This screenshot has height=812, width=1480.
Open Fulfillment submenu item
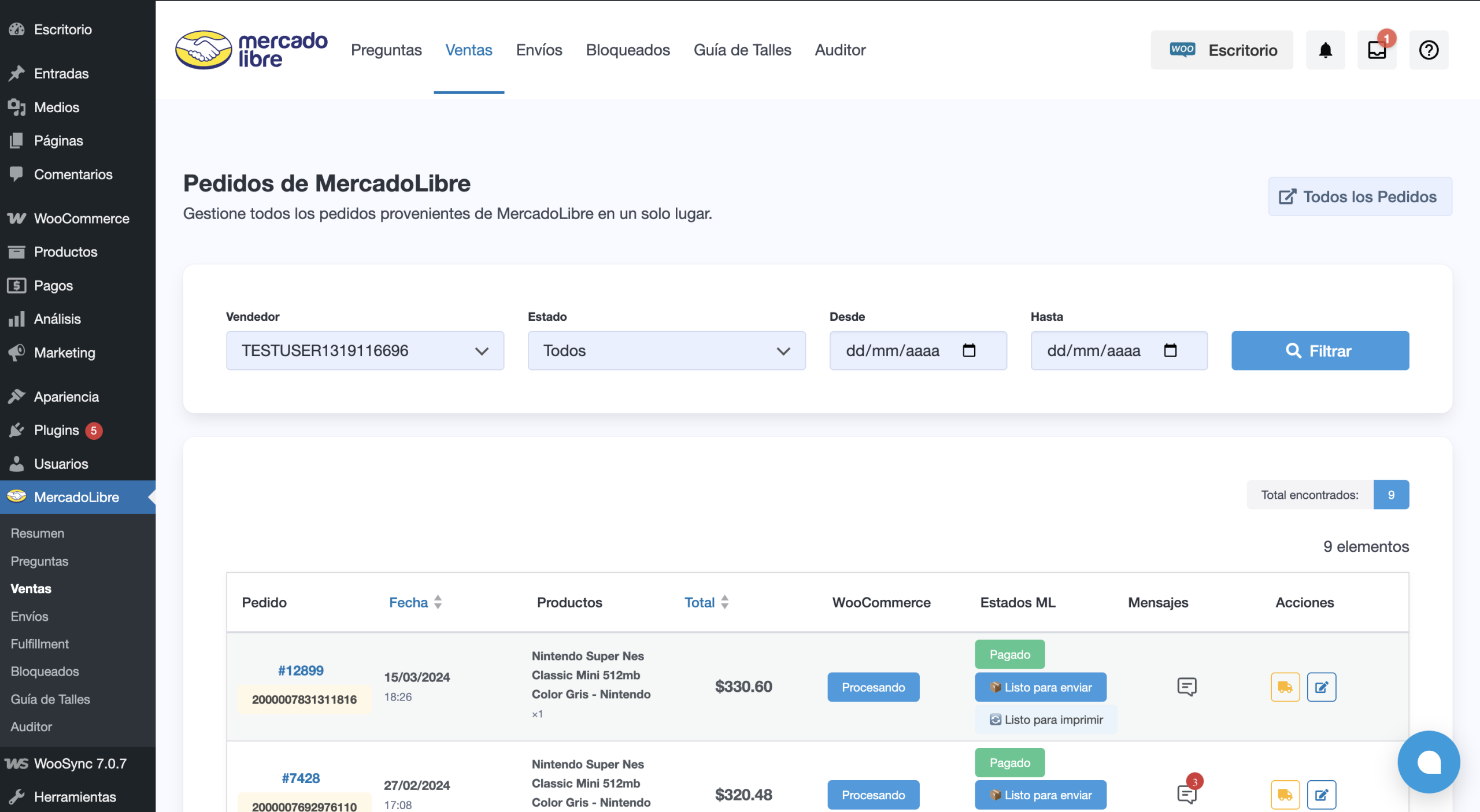pos(40,644)
